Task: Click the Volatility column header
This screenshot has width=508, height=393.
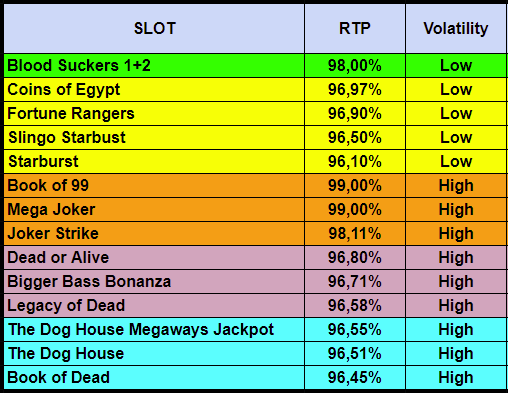Action: pos(456,28)
